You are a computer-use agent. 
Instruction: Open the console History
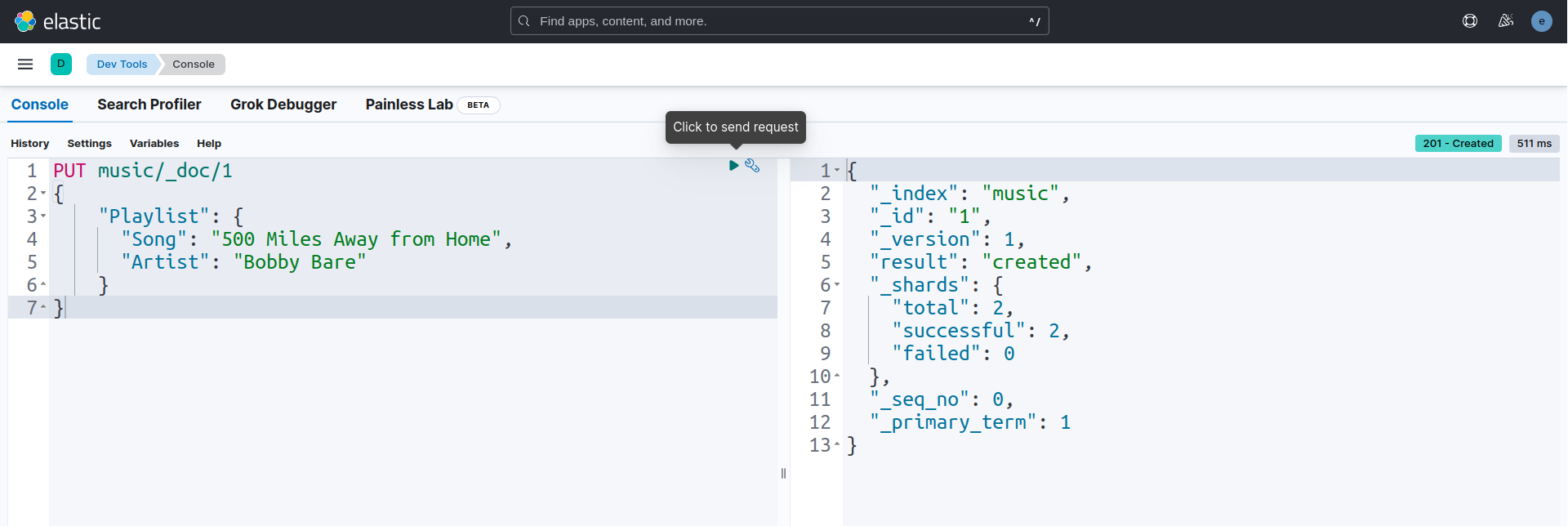coord(30,144)
